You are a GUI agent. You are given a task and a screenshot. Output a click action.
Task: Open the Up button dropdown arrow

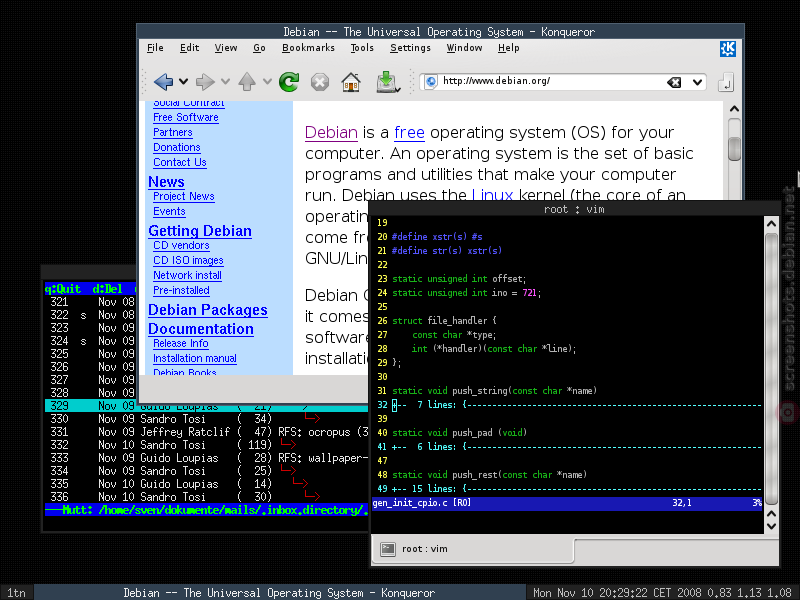267,82
